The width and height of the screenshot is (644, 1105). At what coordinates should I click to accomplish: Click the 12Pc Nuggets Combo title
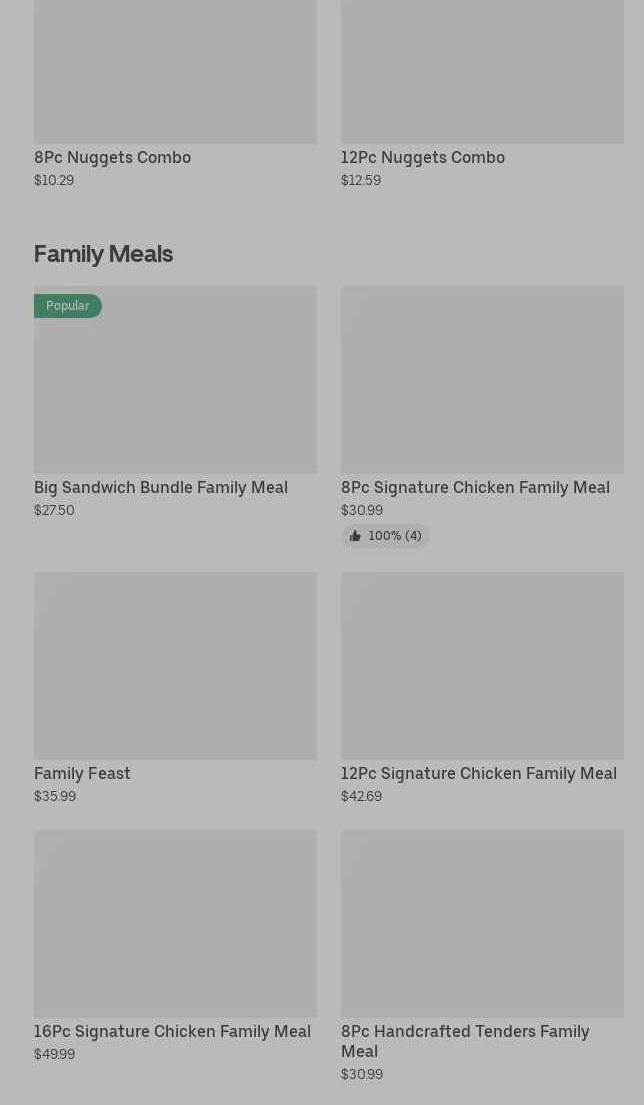point(422,157)
